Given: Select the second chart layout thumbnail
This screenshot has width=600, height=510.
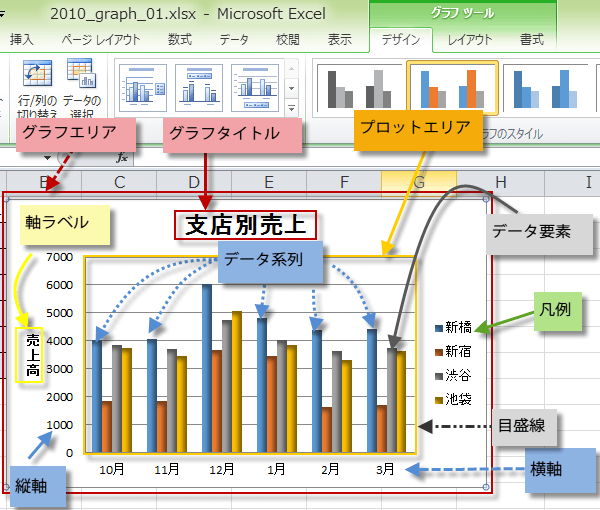Looking at the screenshot, I should coord(199,89).
